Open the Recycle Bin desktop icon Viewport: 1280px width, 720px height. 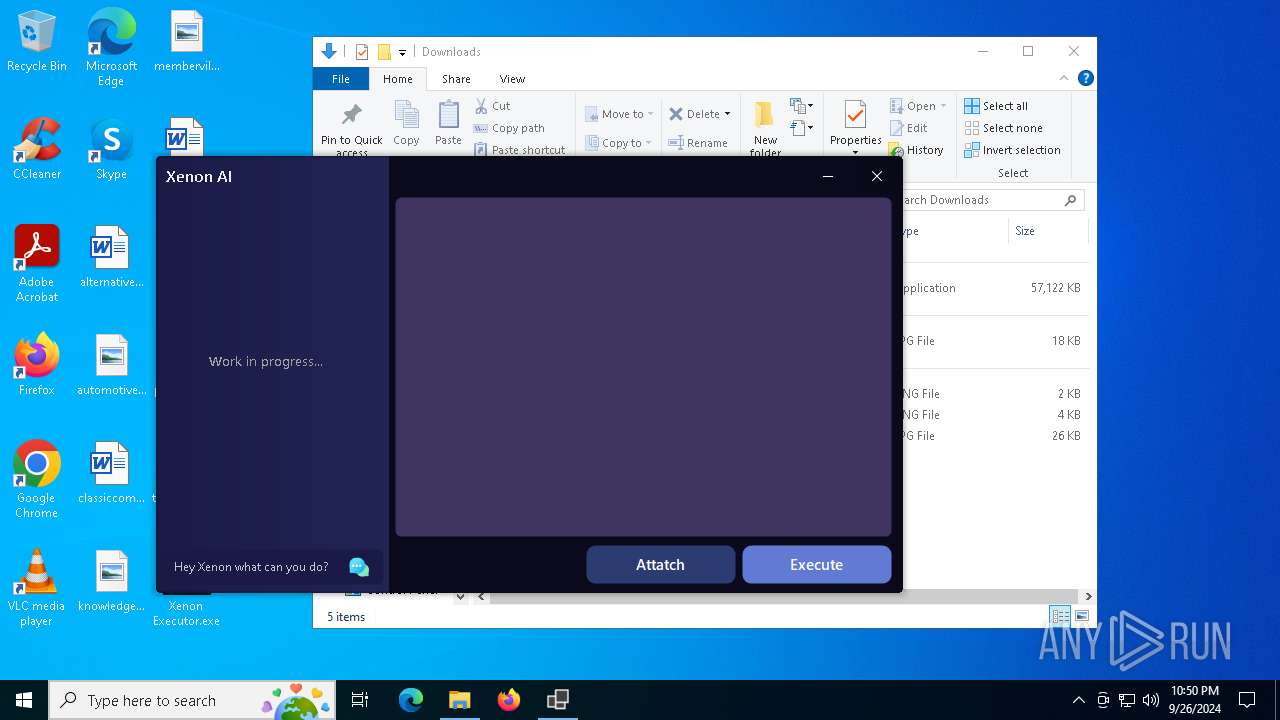[37, 42]
